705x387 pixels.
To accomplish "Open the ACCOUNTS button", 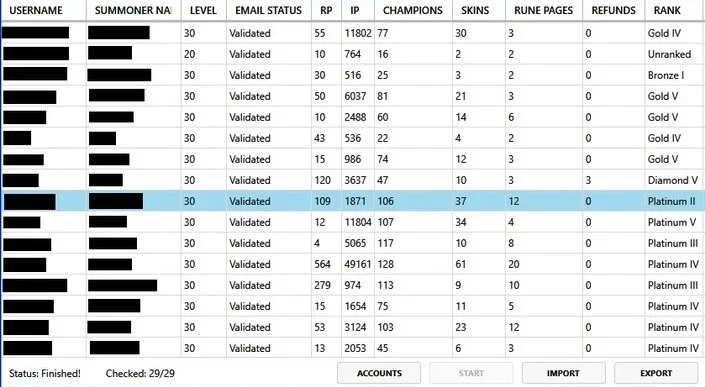I will [379, 373].
